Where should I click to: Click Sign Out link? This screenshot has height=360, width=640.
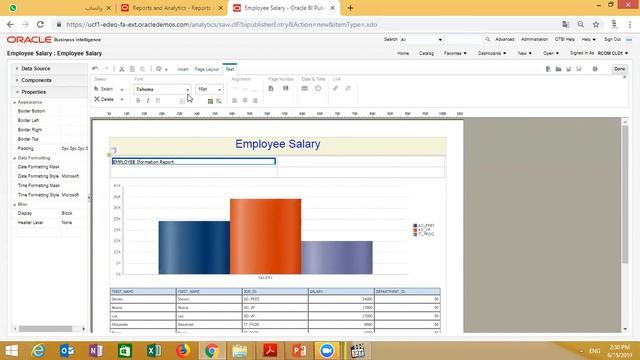[612, 40]
